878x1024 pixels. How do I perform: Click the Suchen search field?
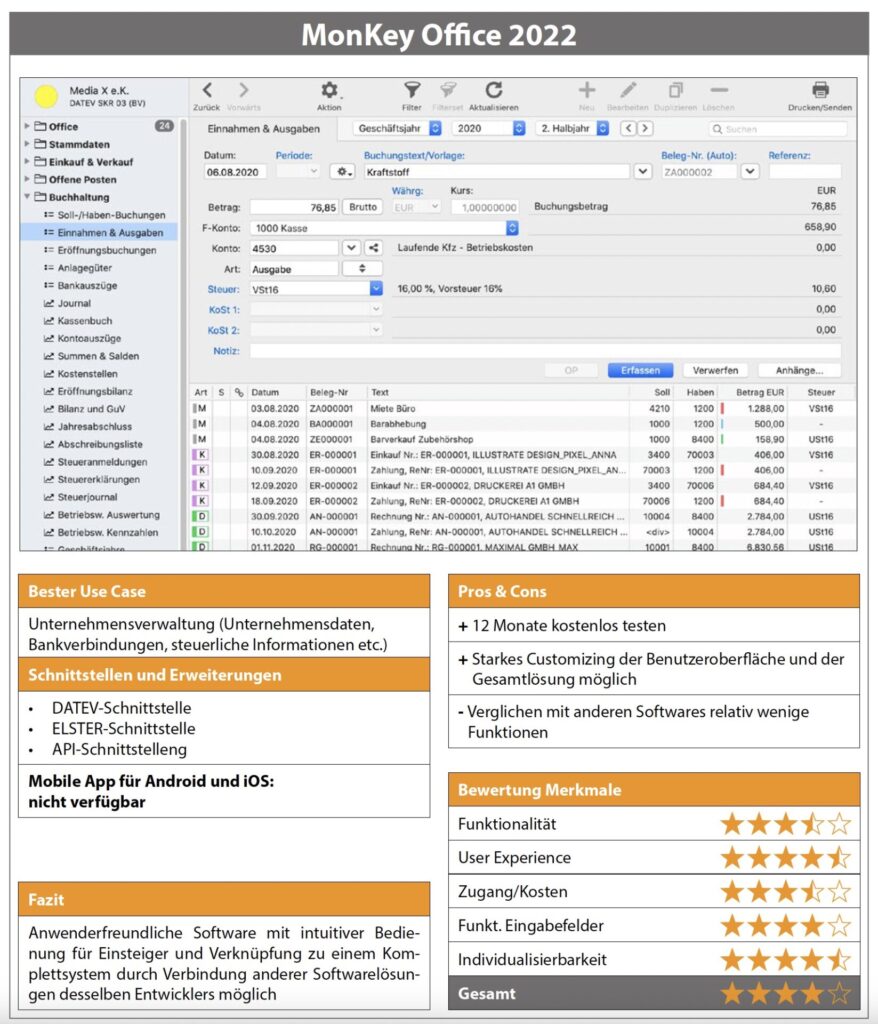pyautogui.click(x=777, y=129)
